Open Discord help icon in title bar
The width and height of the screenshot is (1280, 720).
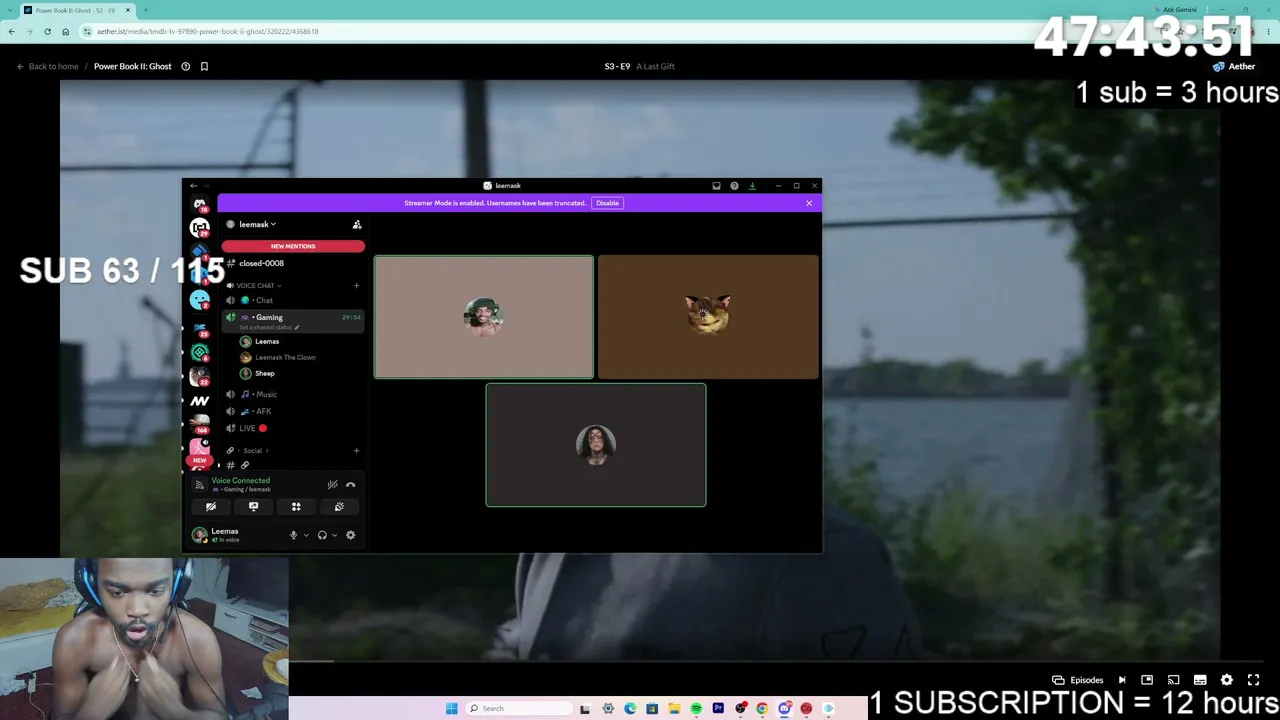[734, 186]
